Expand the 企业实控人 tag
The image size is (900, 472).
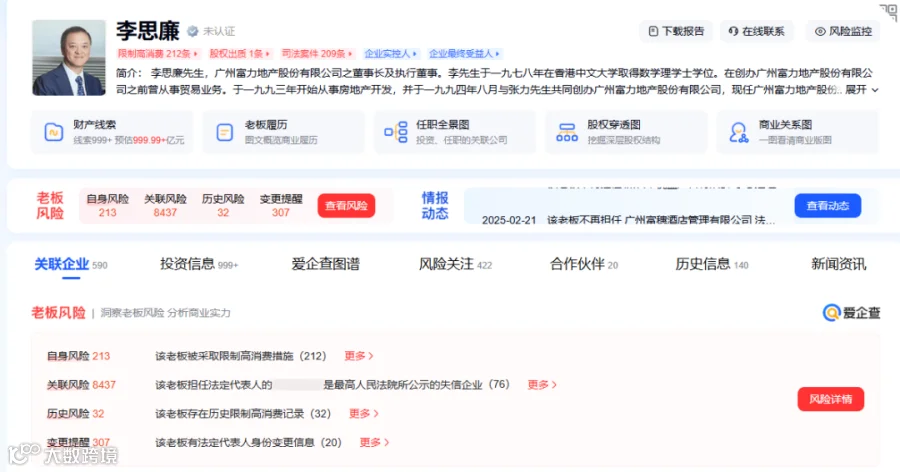391,53
